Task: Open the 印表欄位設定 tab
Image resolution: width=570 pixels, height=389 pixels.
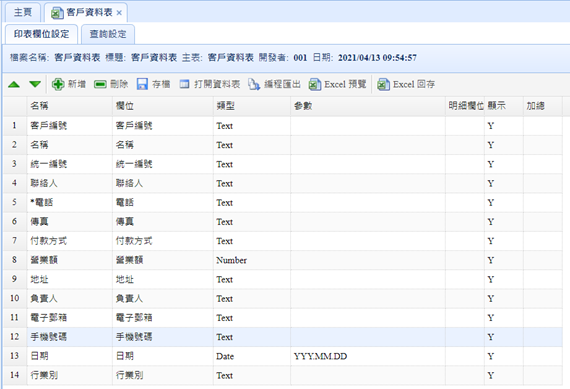Action: pyautogui.click(x=41, y=34)
